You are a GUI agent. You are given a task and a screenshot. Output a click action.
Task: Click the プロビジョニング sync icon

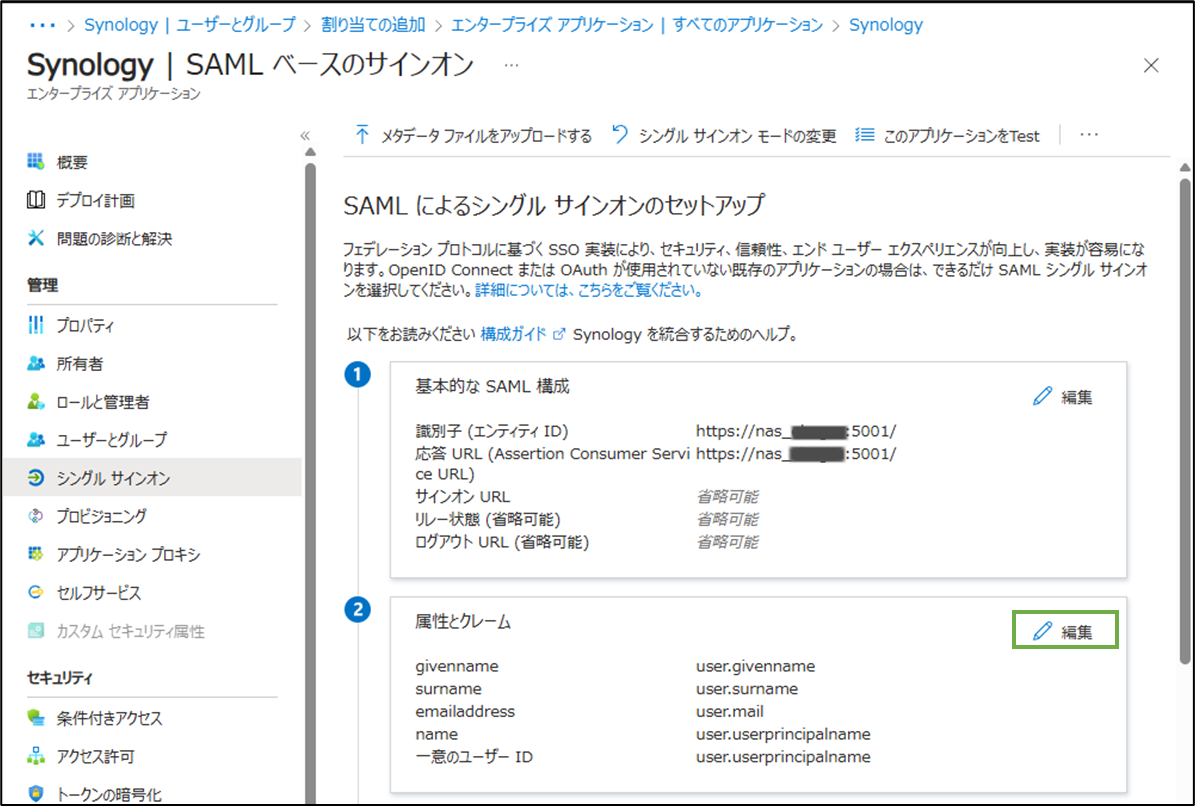pos(36,516)
